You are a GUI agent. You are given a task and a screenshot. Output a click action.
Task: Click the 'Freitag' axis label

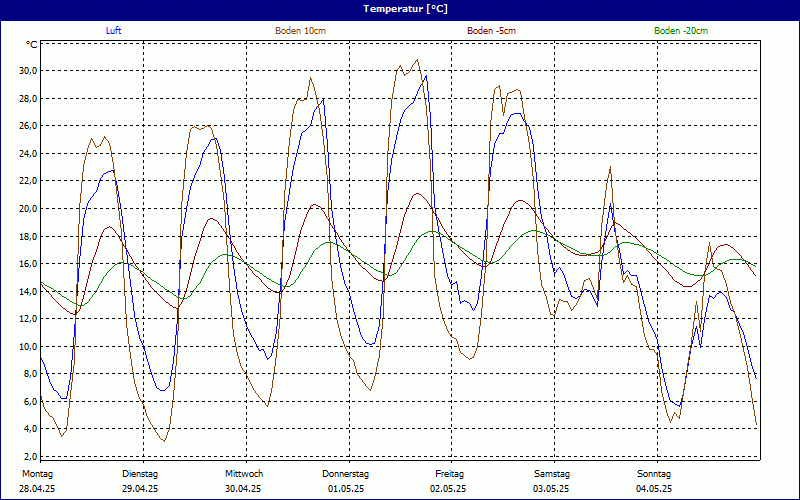point(449,474)
